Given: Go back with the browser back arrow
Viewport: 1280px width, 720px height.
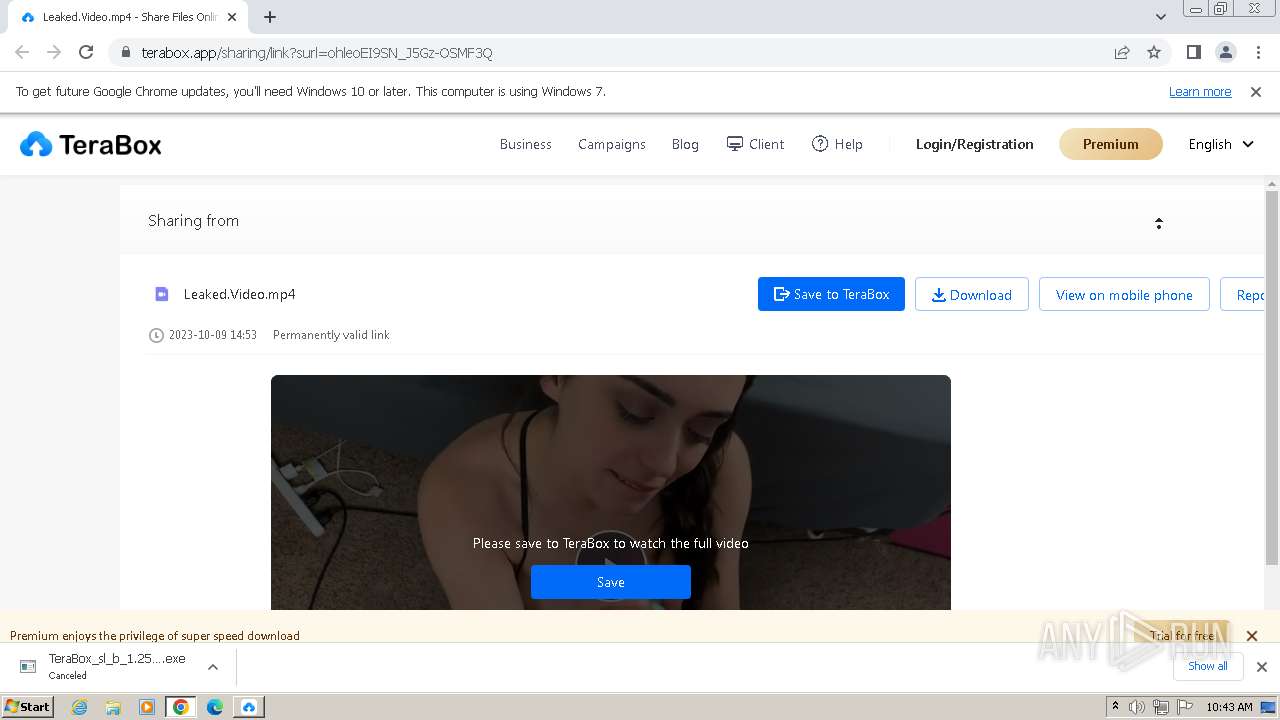Looking at the screenshot, I should 22,53.
